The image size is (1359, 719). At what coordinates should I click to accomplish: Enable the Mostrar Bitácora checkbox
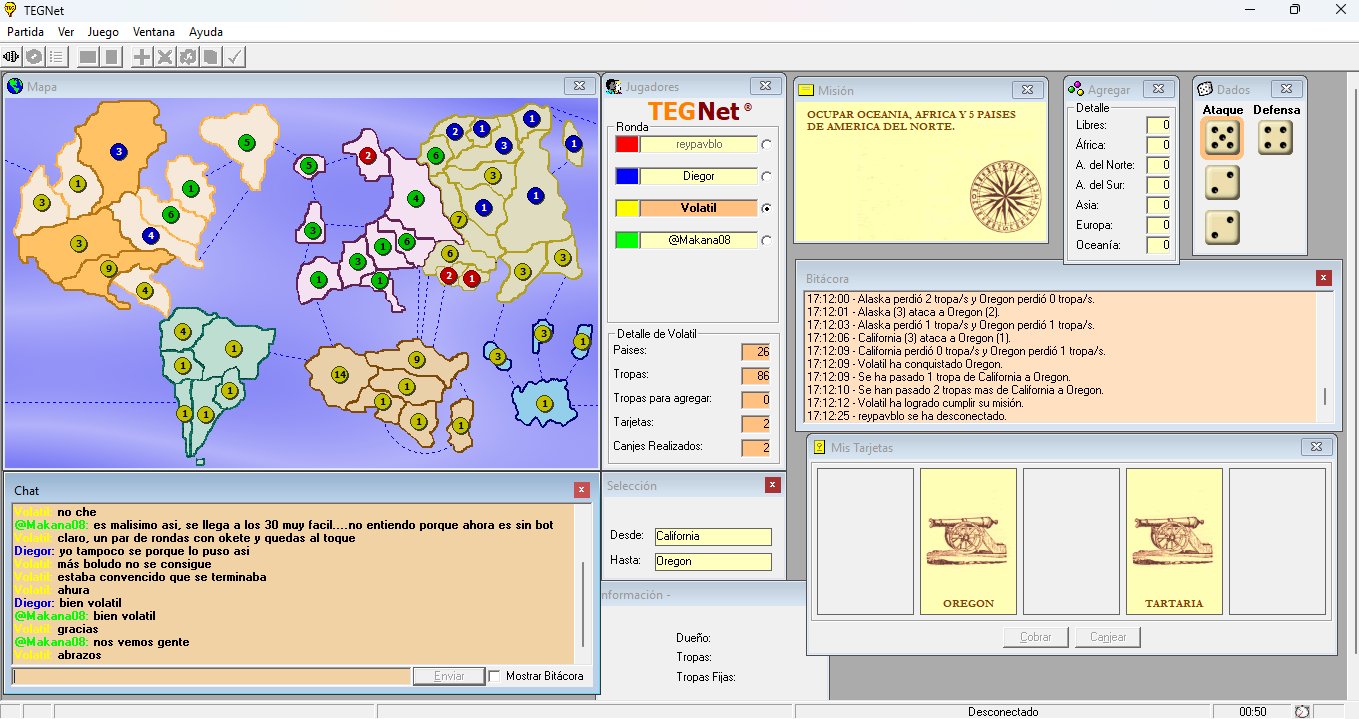[495, 676]
